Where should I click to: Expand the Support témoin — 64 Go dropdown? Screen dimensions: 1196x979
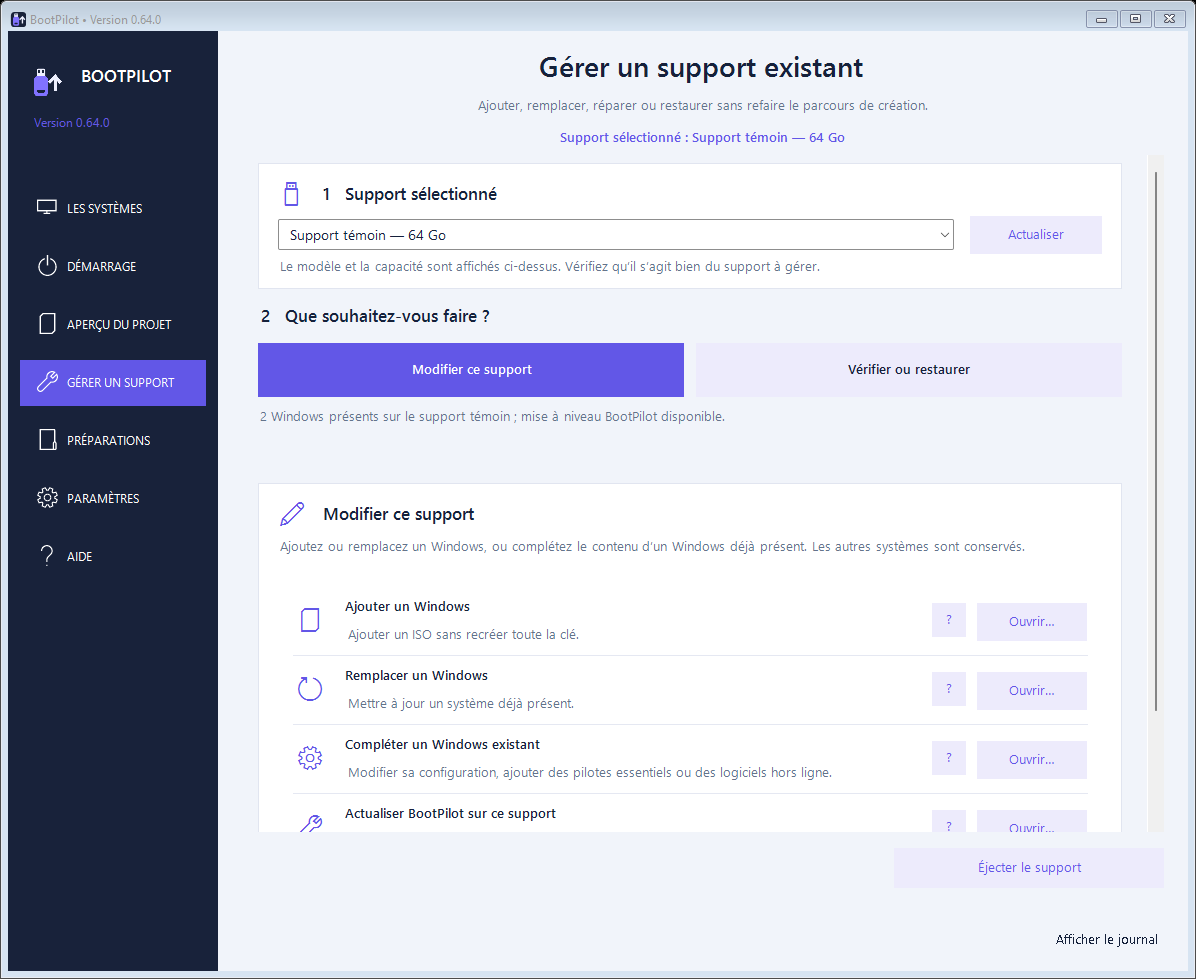(616, 235)
